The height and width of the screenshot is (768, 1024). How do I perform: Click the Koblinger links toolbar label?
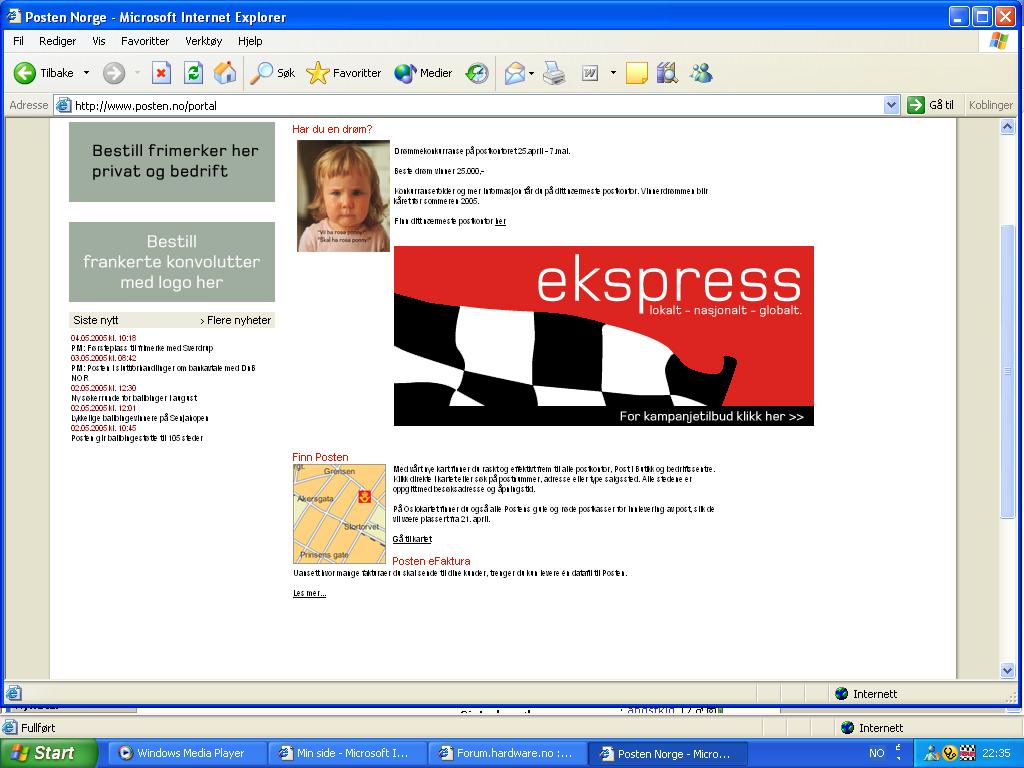tap(991, 104)
